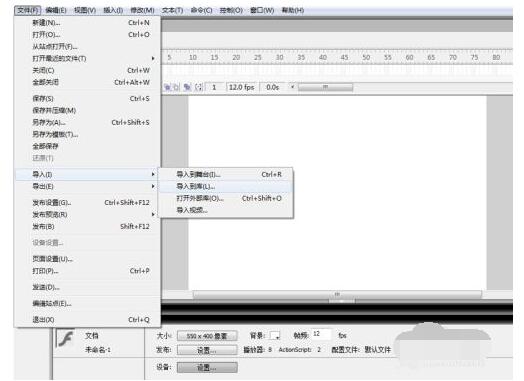Choose 另存为(A)... menu entry

tap(88, 123)
